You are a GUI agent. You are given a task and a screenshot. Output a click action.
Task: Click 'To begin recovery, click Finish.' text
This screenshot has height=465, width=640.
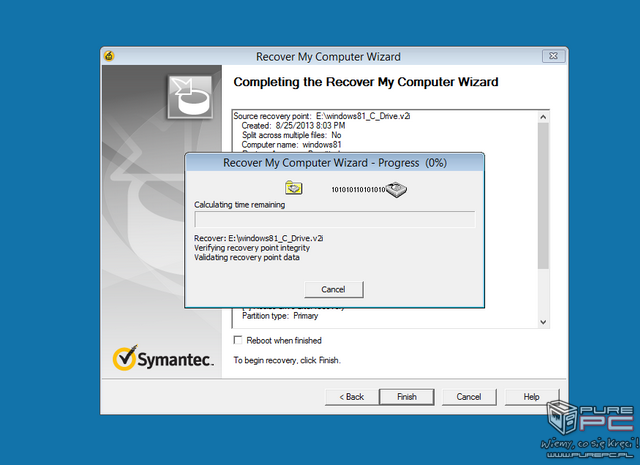coord(287,360)
